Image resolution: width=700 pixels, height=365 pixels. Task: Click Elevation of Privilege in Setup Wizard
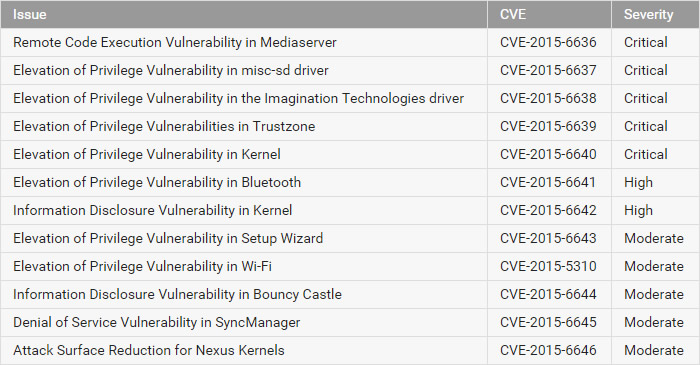pos(168,238)
